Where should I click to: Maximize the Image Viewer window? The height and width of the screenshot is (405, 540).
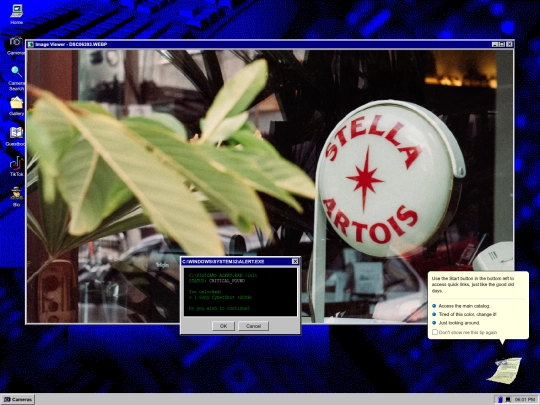tap(502, 44)
